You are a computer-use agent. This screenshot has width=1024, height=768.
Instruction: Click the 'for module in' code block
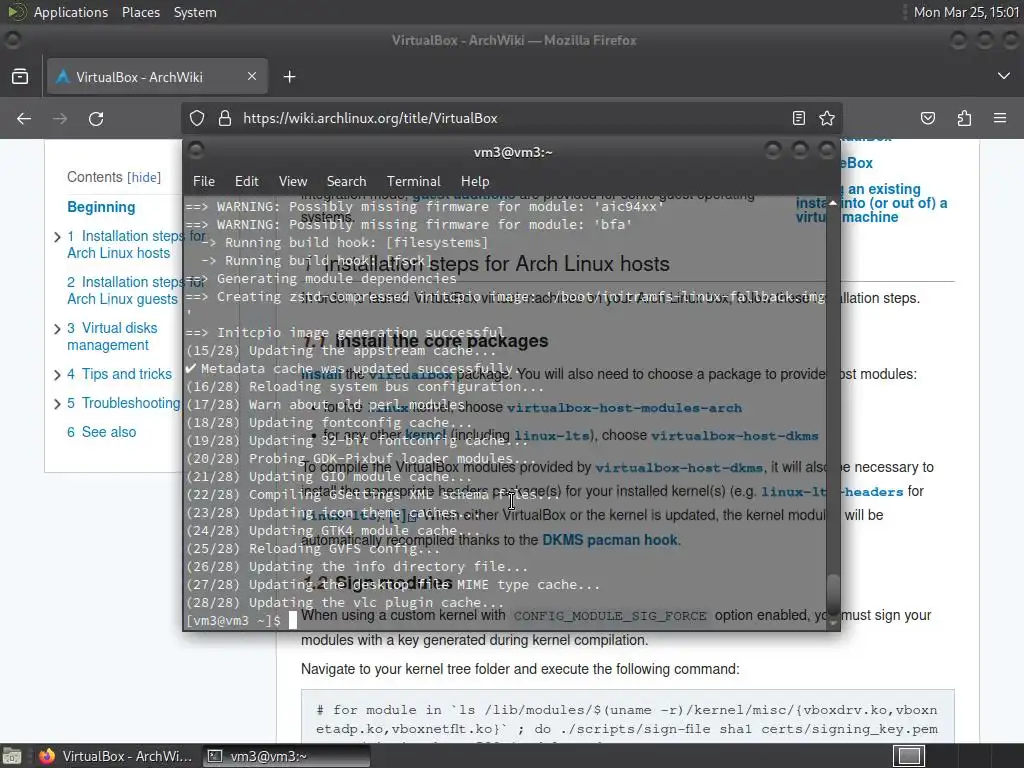[628, 716]
